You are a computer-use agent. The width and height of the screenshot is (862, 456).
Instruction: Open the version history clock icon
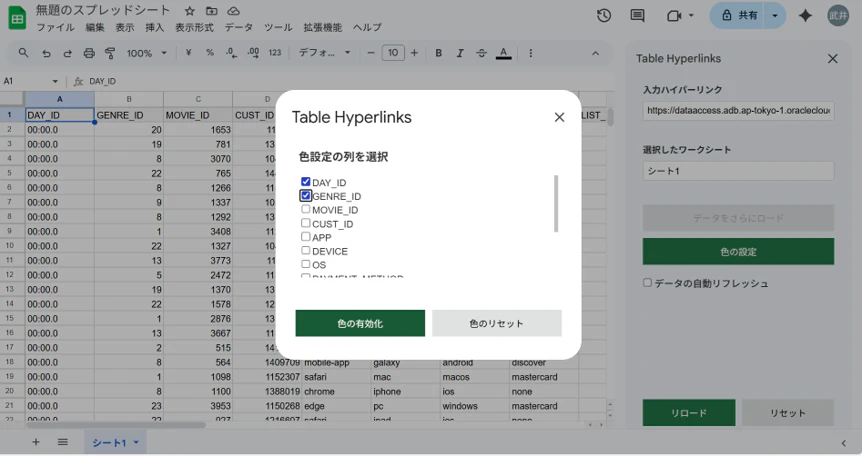coord(604,15)
